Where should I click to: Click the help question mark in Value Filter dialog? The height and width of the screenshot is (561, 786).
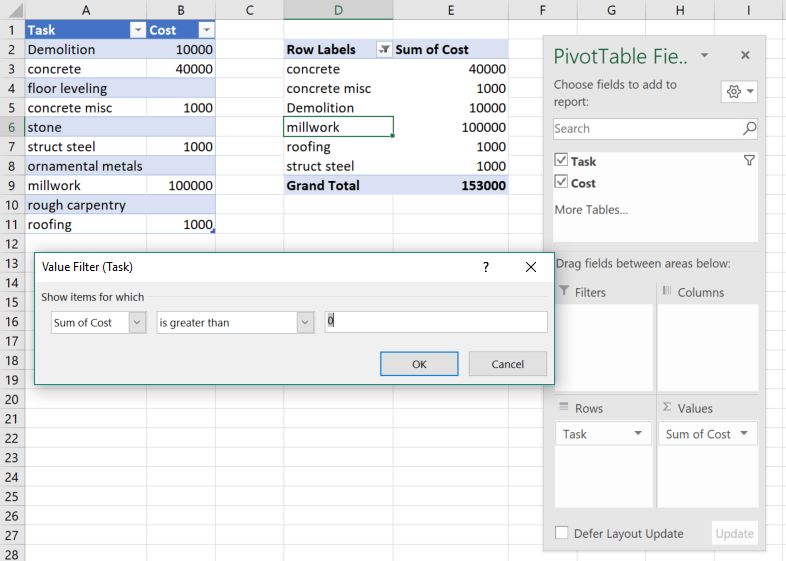(x=486, y=267)
